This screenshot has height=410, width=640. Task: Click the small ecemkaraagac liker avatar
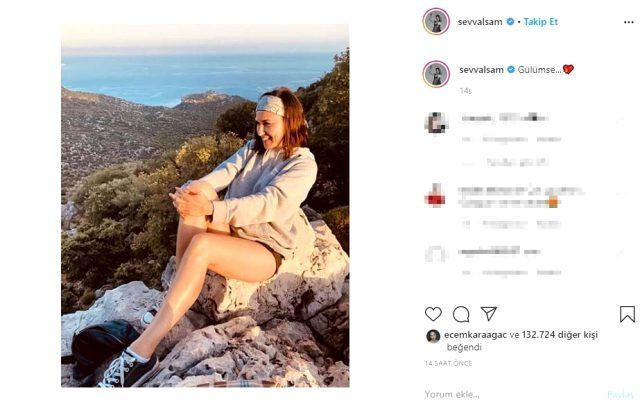point(433,336)
